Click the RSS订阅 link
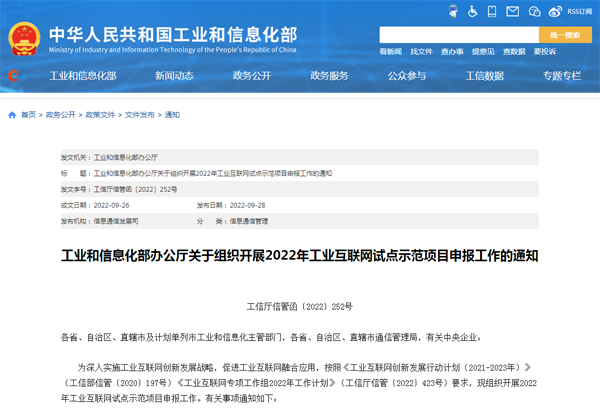This screenshot has width=600, height=420. coord(580,12)
